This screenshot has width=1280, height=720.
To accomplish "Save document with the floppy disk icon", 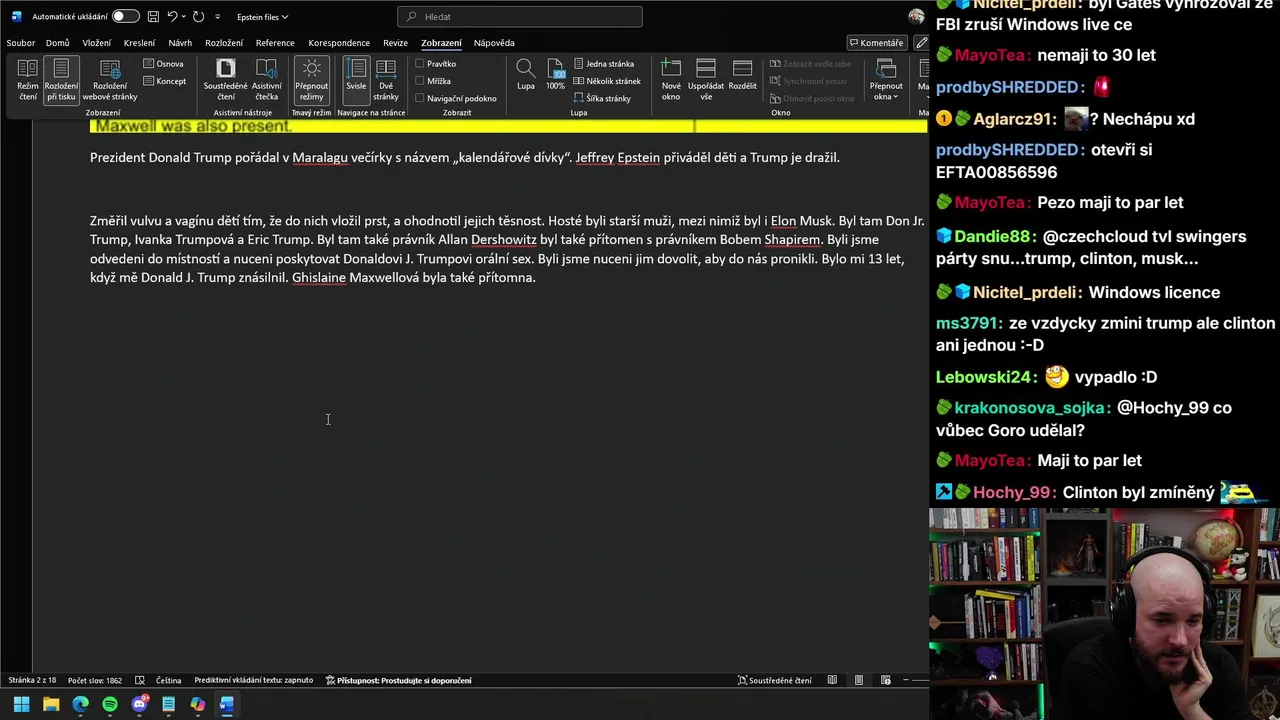I will tap(153, 17).
